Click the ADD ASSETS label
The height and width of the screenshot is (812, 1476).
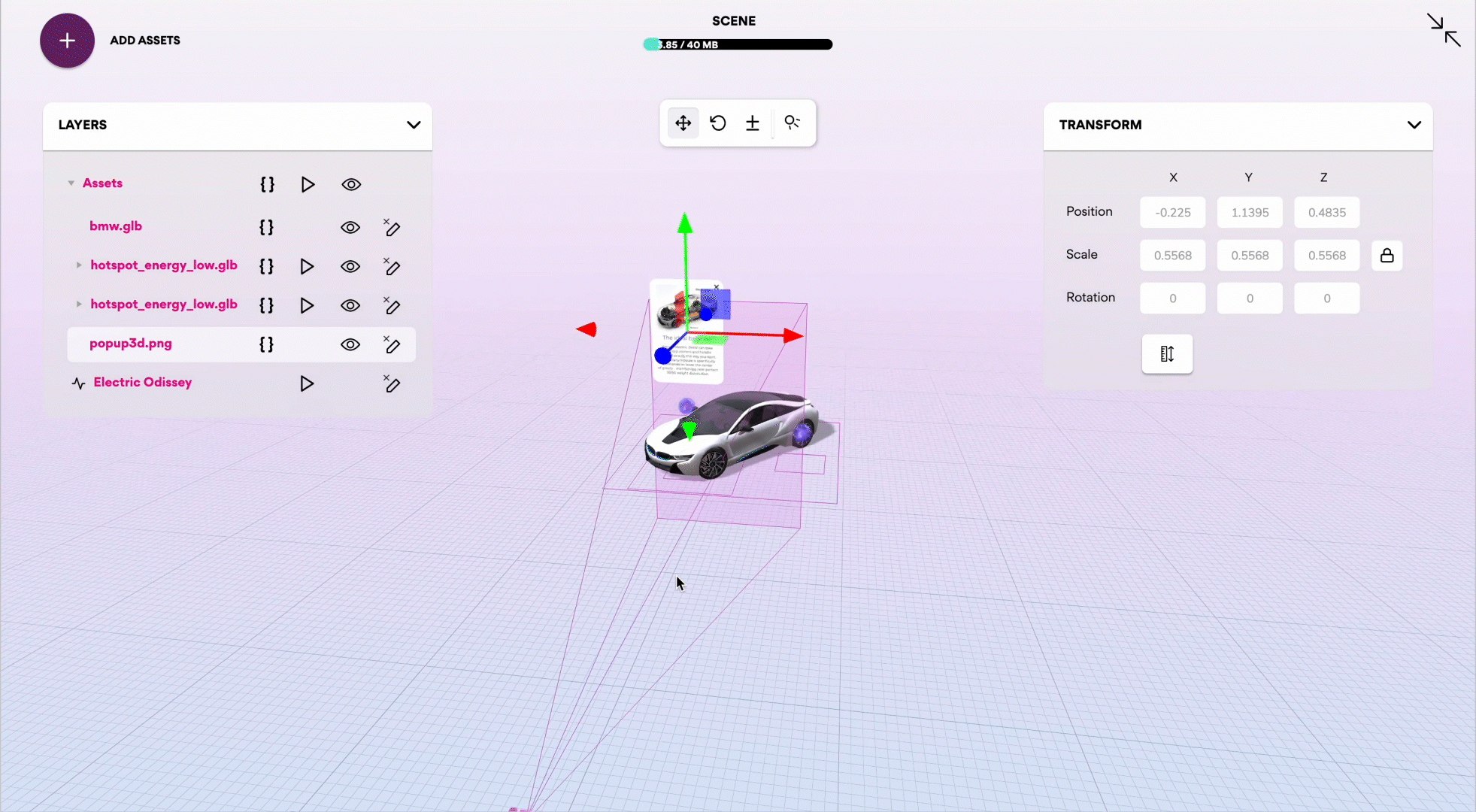pyautogui.click(x=145, y=41)
